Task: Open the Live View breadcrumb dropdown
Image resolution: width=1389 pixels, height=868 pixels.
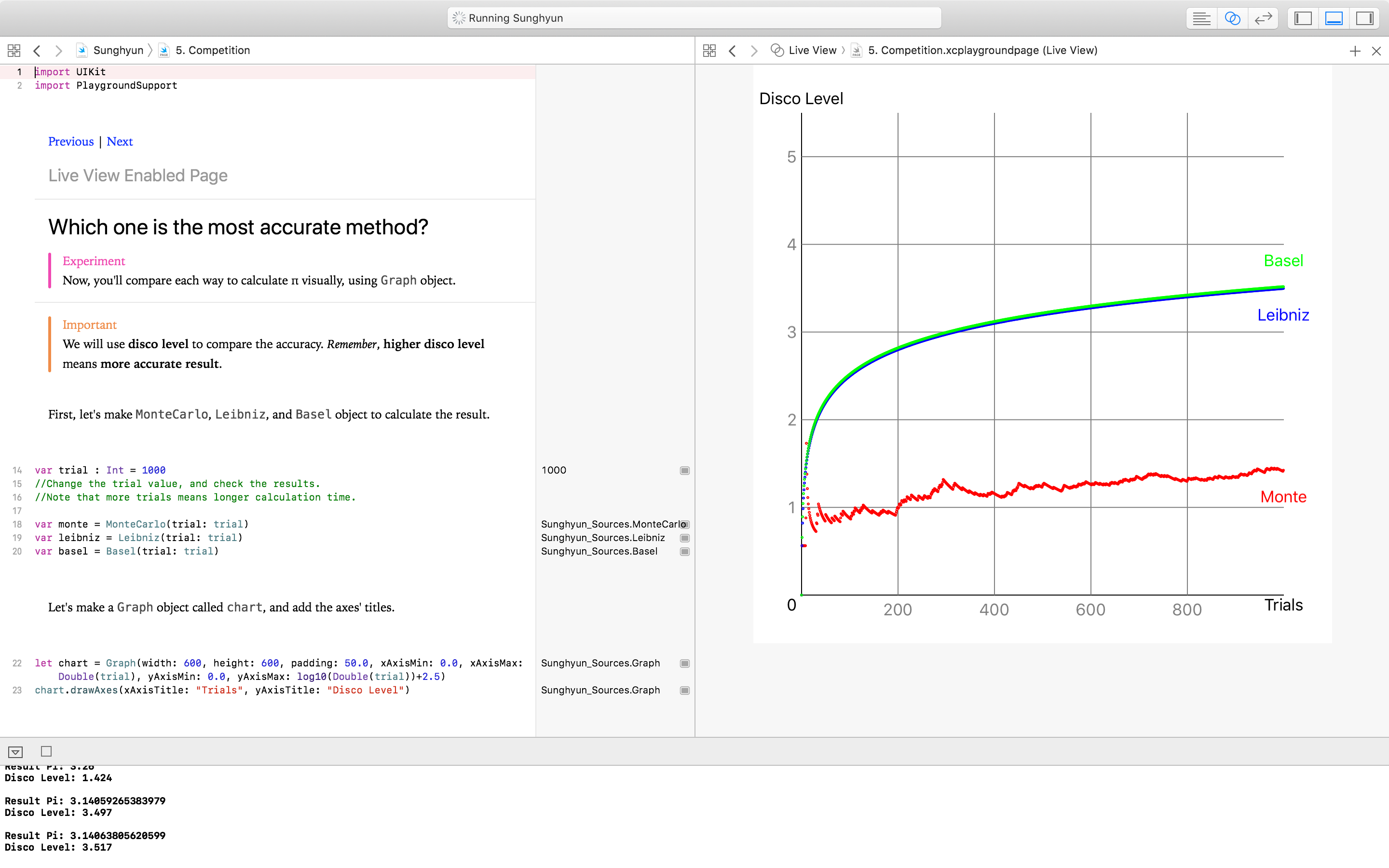Action: 812,51
